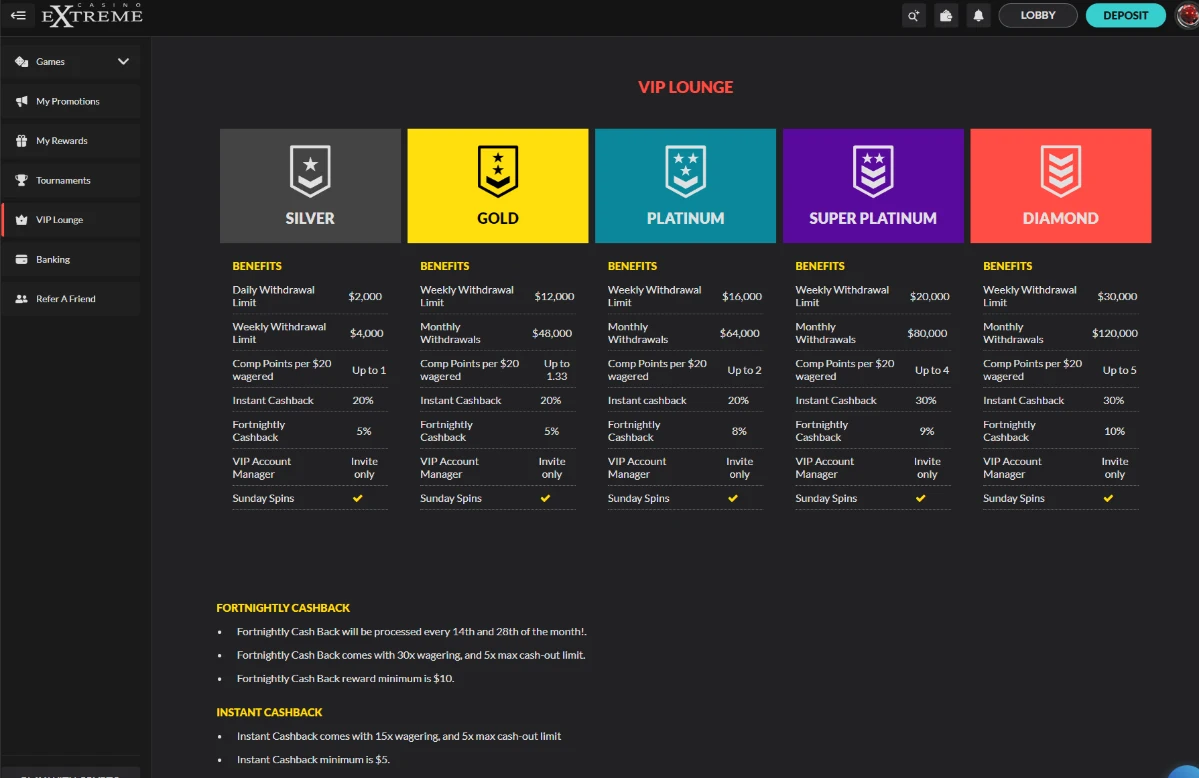The width and height of the screenshot is (1199, 778).
Task: Select the DIAMOND tier label
Action: 1061,219
